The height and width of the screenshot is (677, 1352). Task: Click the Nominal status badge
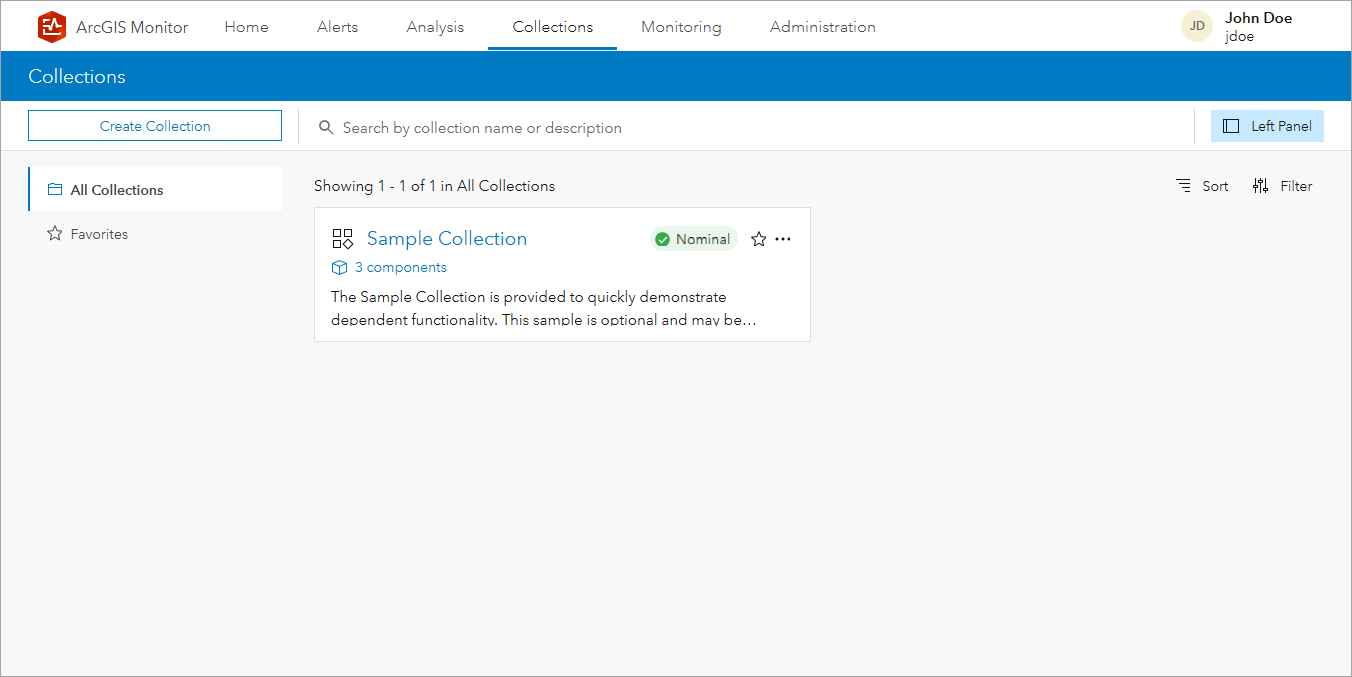click(693, 239)
